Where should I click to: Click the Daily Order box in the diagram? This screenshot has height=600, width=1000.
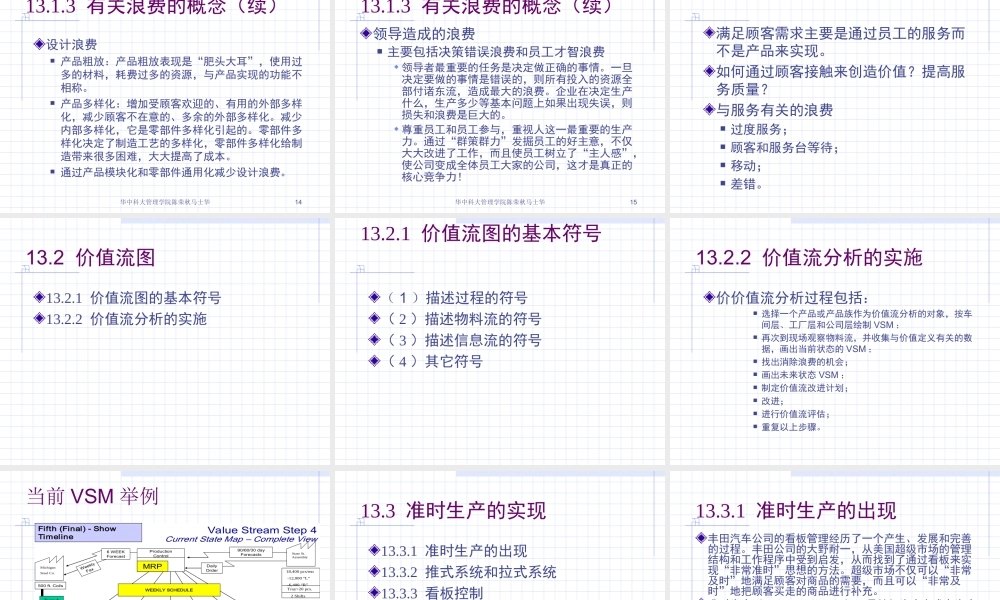click(x=212, y=567)
